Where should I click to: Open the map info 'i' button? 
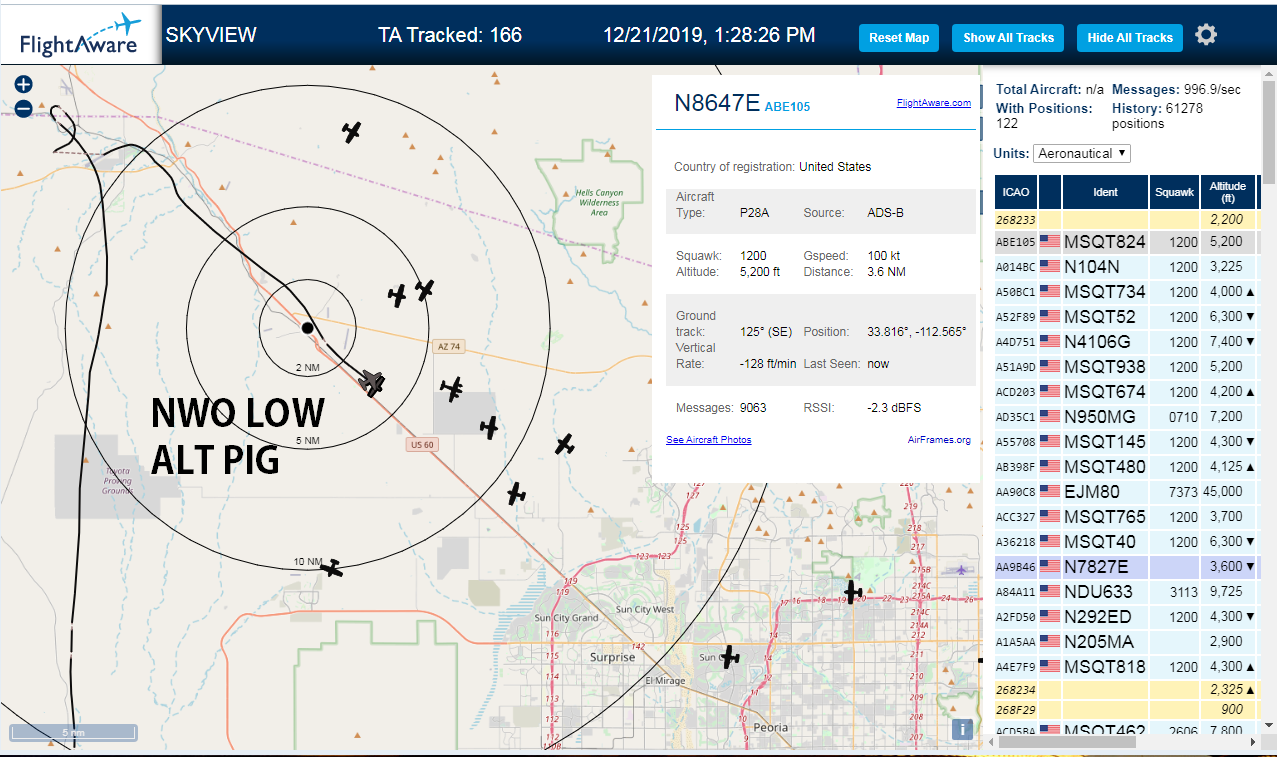click(962, 729)
